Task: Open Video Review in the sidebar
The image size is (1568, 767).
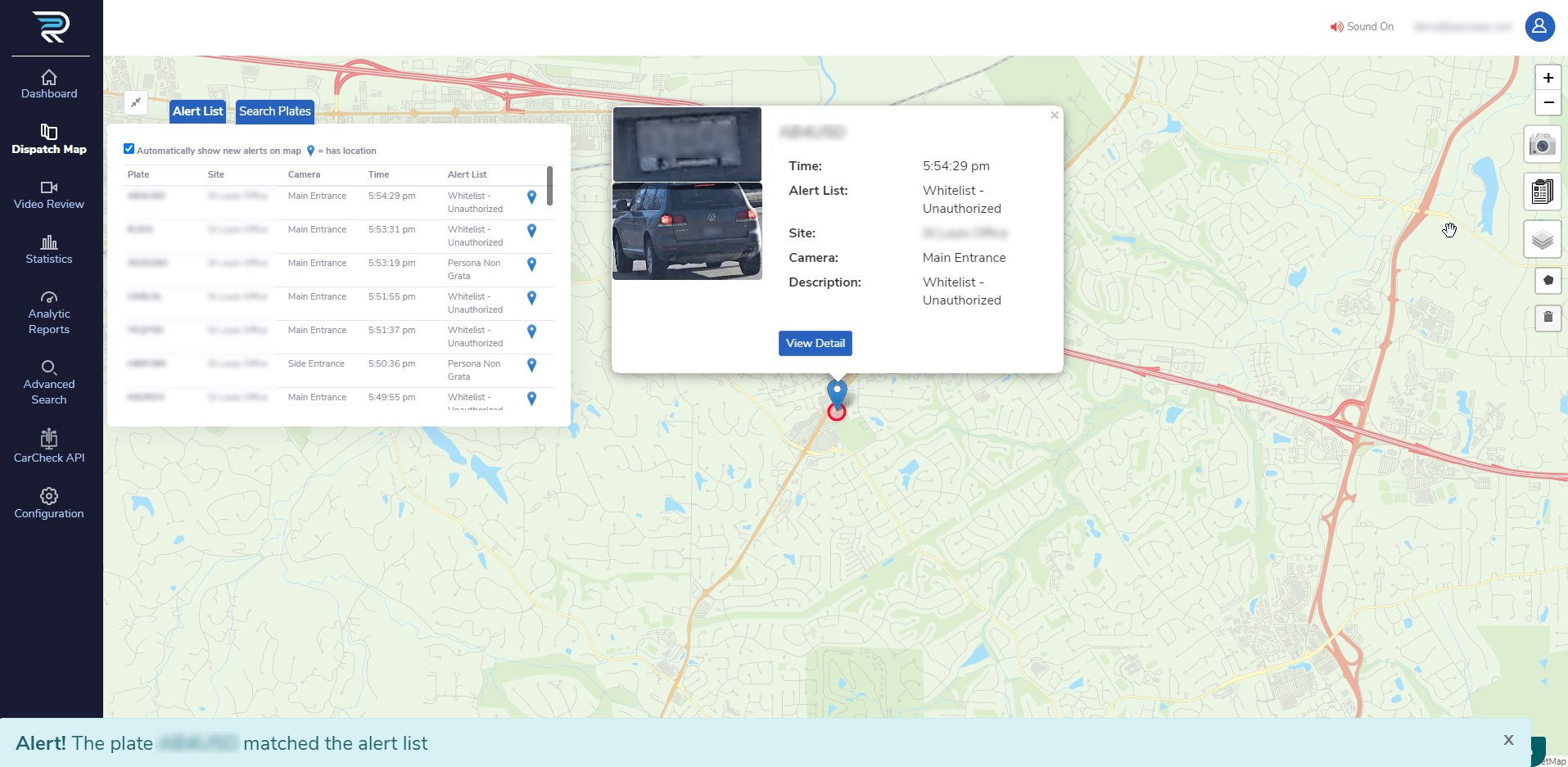Action: click(x=49, y=195)
